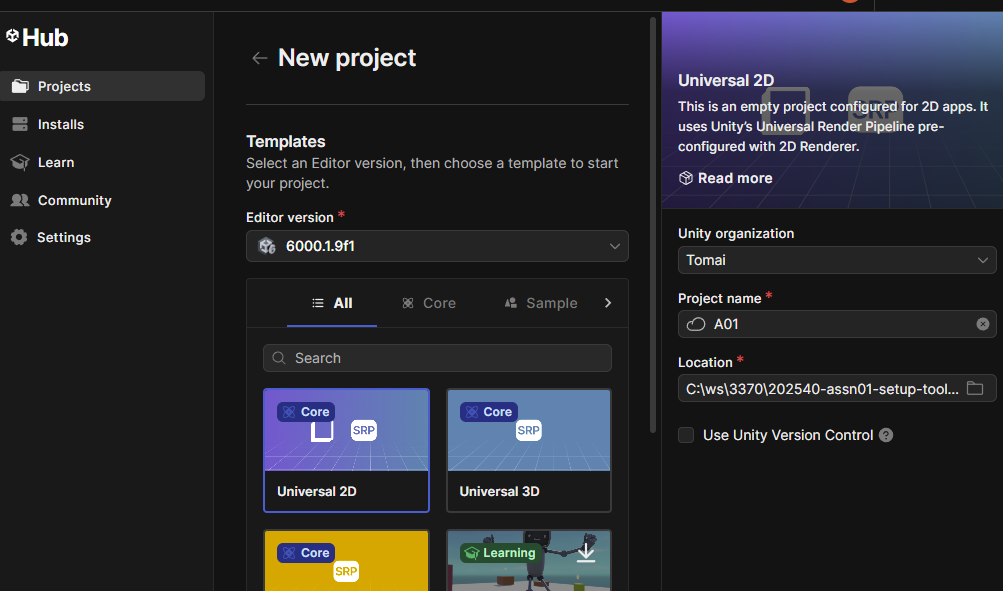The width and height of the screenshot is (1003, 591).
Task: Click the Unity Hub logo
Action: [x=37, y=37]
